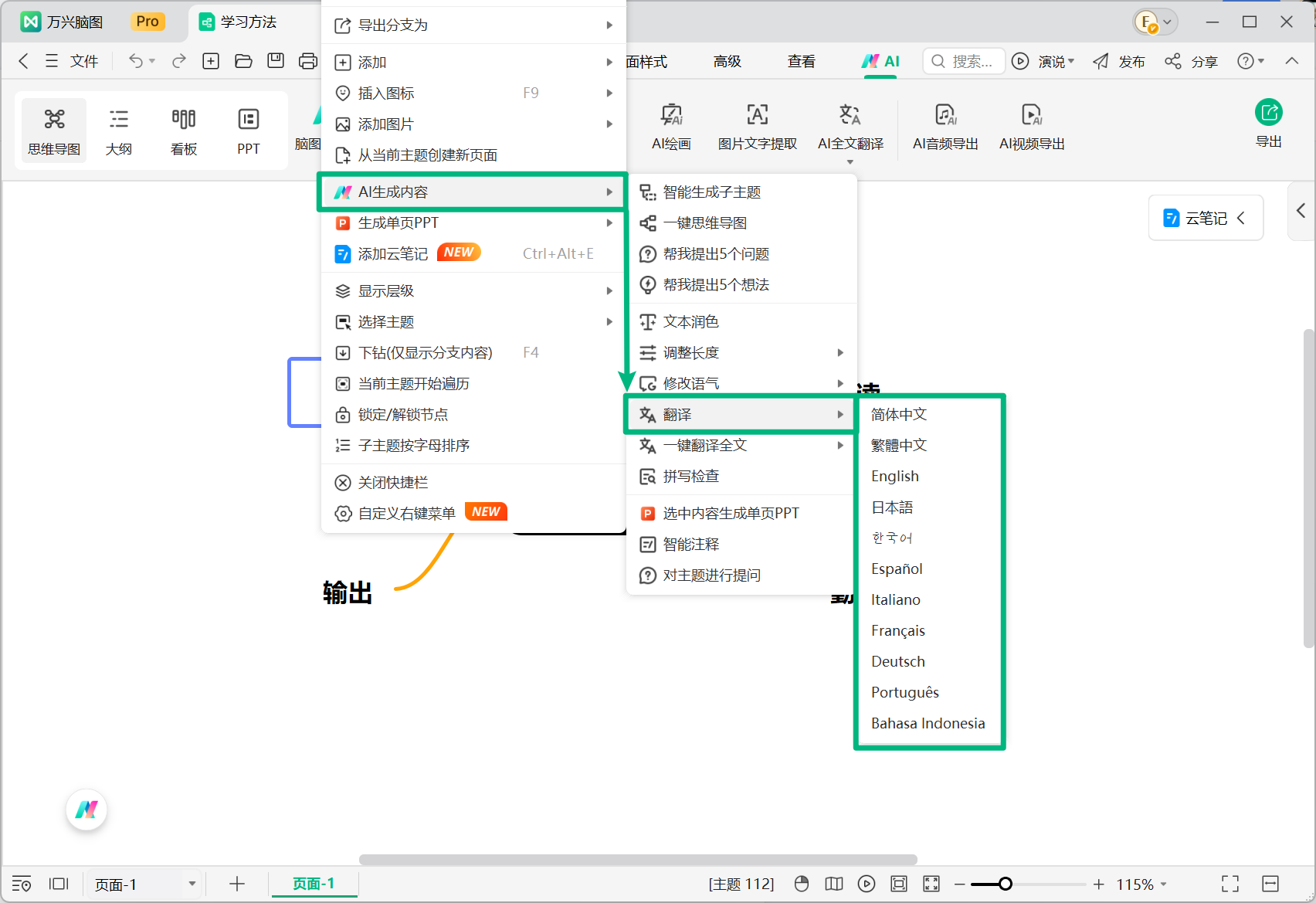Click 添加云笔记 menu item
Image resolution: width=1316 pixels, height=903 pixels.
[472, 253]
